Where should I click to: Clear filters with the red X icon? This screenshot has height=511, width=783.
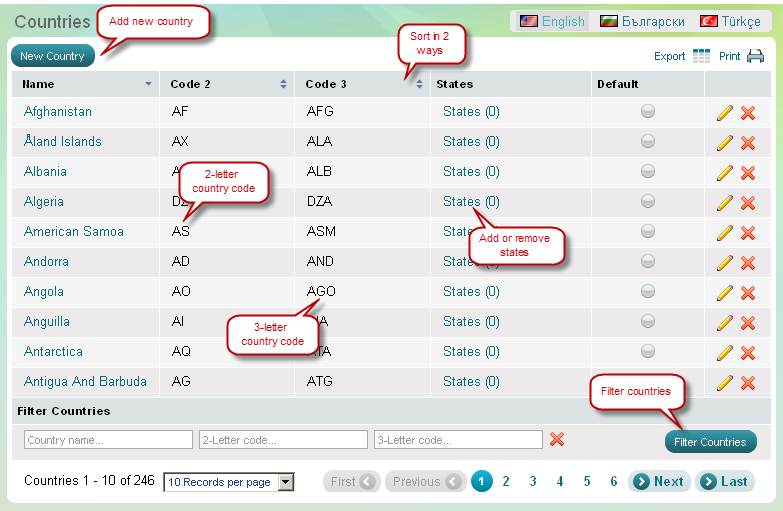(x=557, y=439)
